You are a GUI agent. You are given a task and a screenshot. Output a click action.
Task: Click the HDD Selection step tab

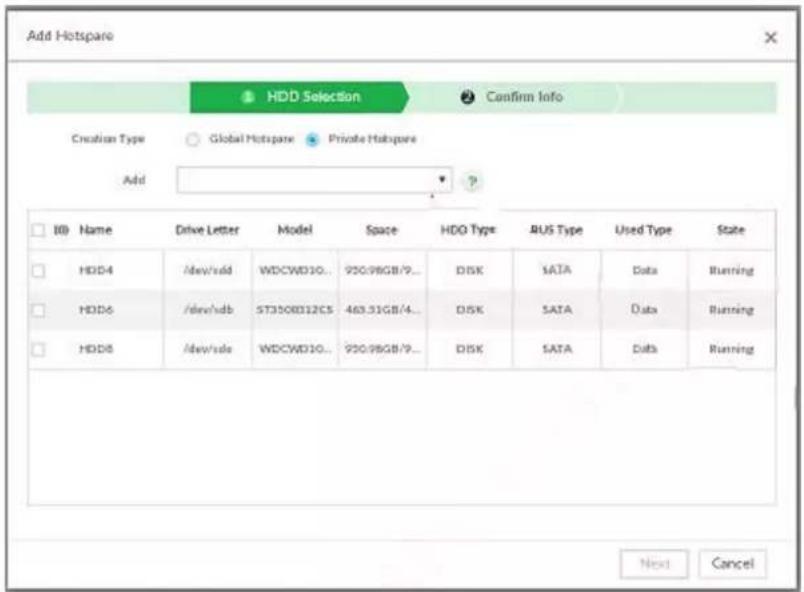coord(299,97)
